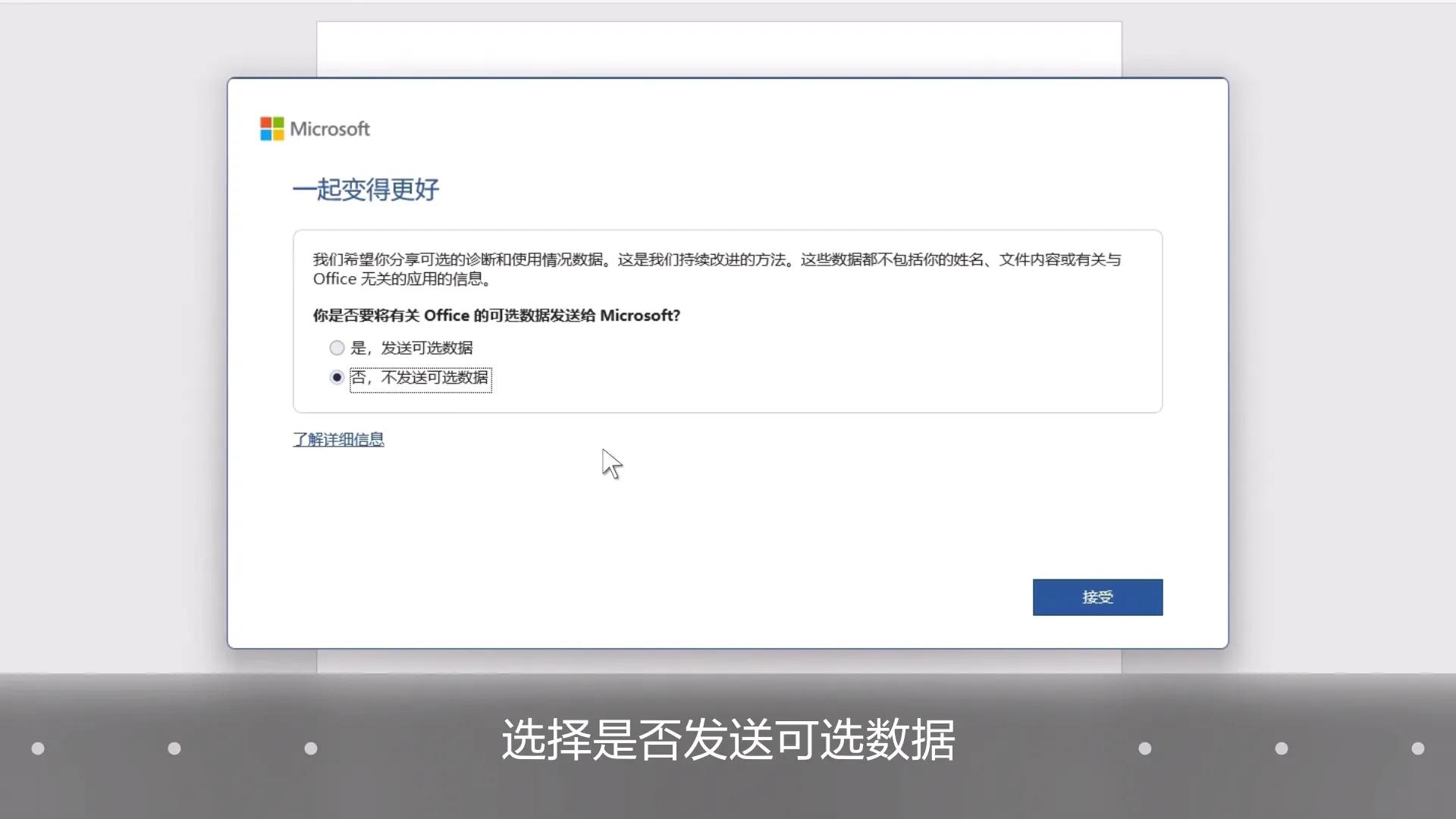Image resolution: width=1456 pixels, height=819 pixels.
Task: Select the "是，发送可选数据" radio button
Action: (337, 347)
